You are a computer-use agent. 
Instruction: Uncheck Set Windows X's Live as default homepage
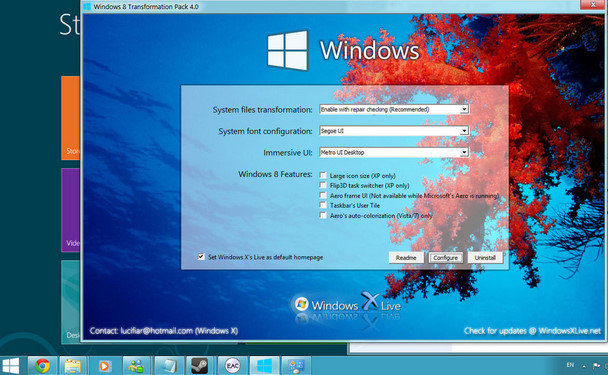tap(201, 257)
